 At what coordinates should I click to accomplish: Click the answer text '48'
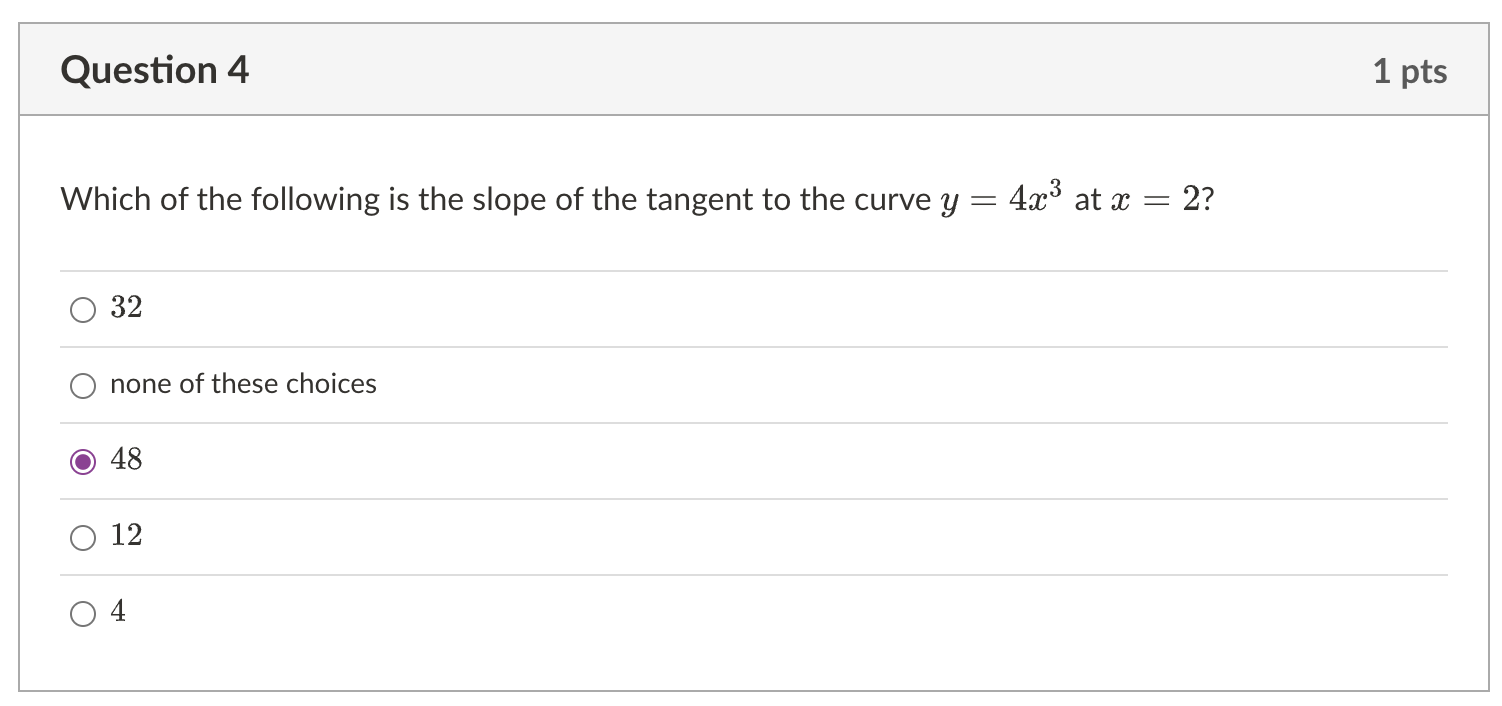pos(128,460)
